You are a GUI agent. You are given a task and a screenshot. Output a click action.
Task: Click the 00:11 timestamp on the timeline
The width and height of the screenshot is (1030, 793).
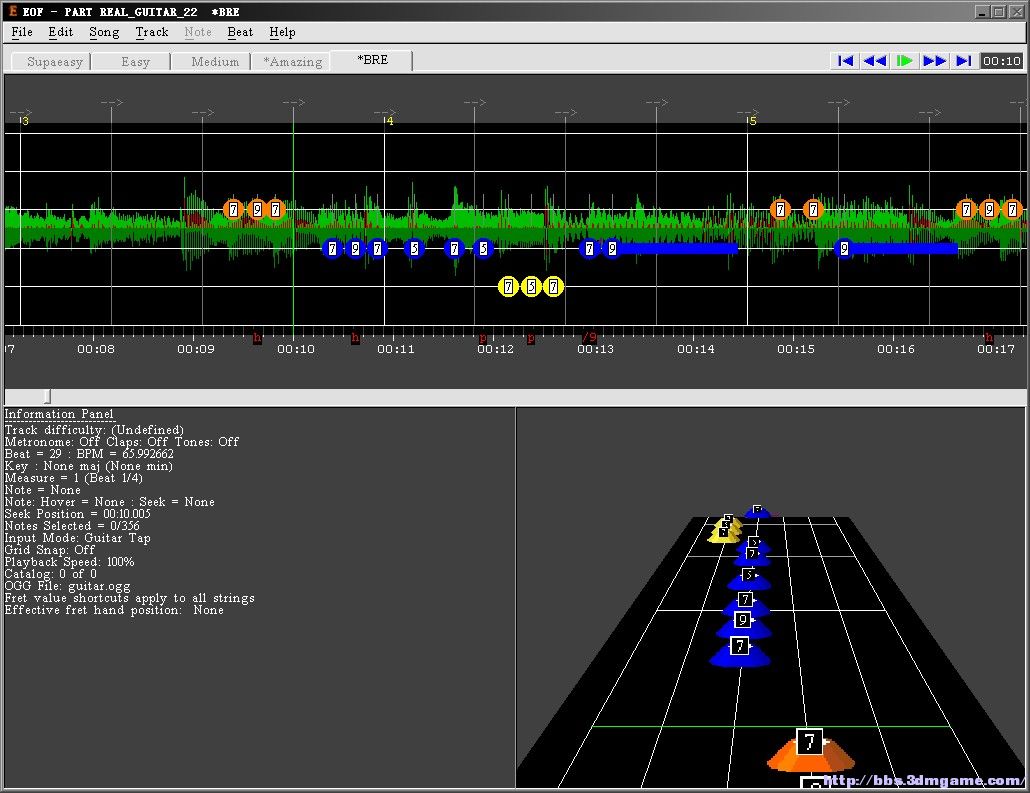pyautogui.click(x=395, y=349)
